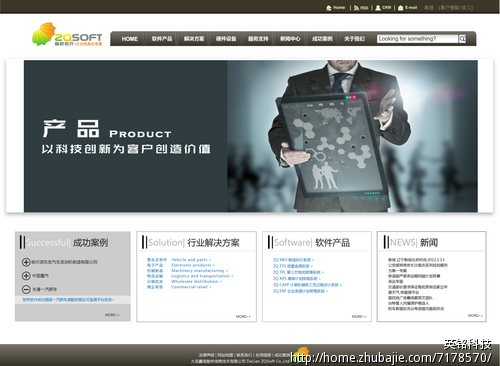Open the 服务支持 navigation menu item
Screen dimensions: 500x366
[258, 39]
